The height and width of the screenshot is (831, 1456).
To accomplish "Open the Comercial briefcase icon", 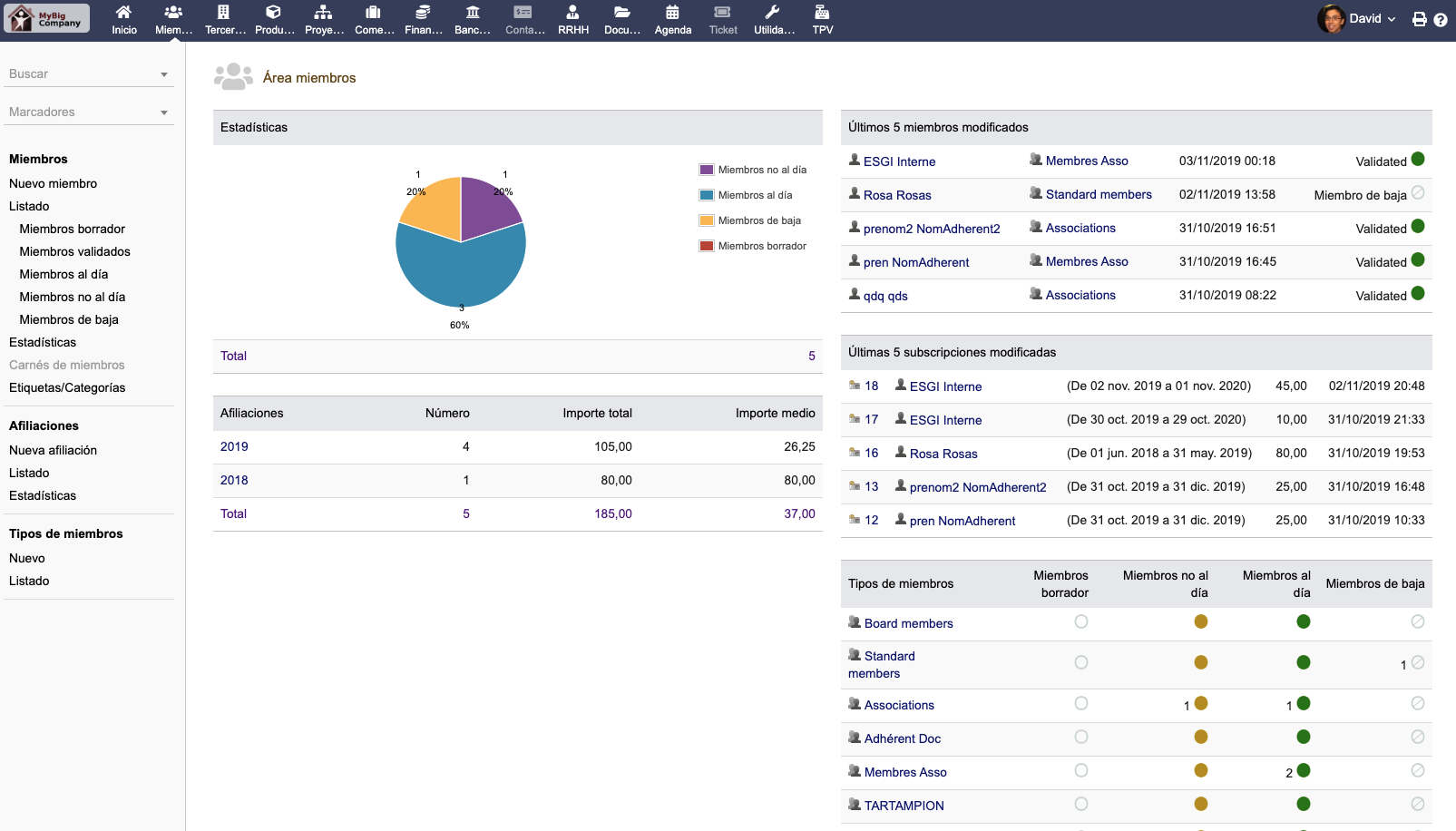I will [373, 12].
